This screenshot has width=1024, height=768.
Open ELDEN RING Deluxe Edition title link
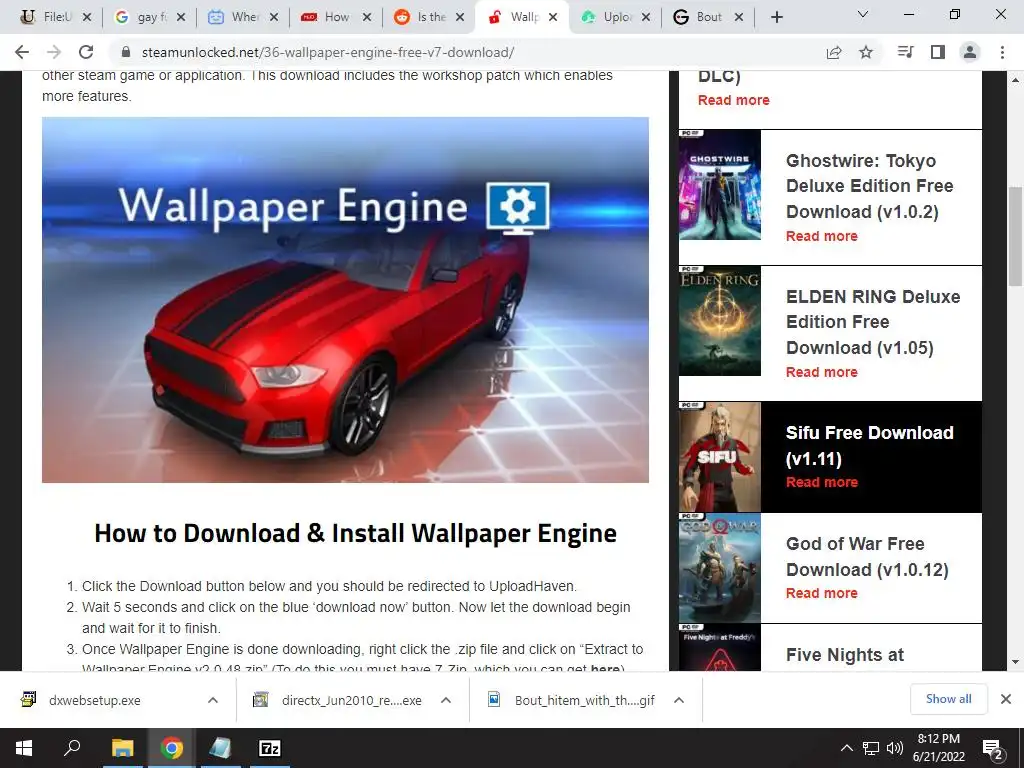[x=873, y=322]
